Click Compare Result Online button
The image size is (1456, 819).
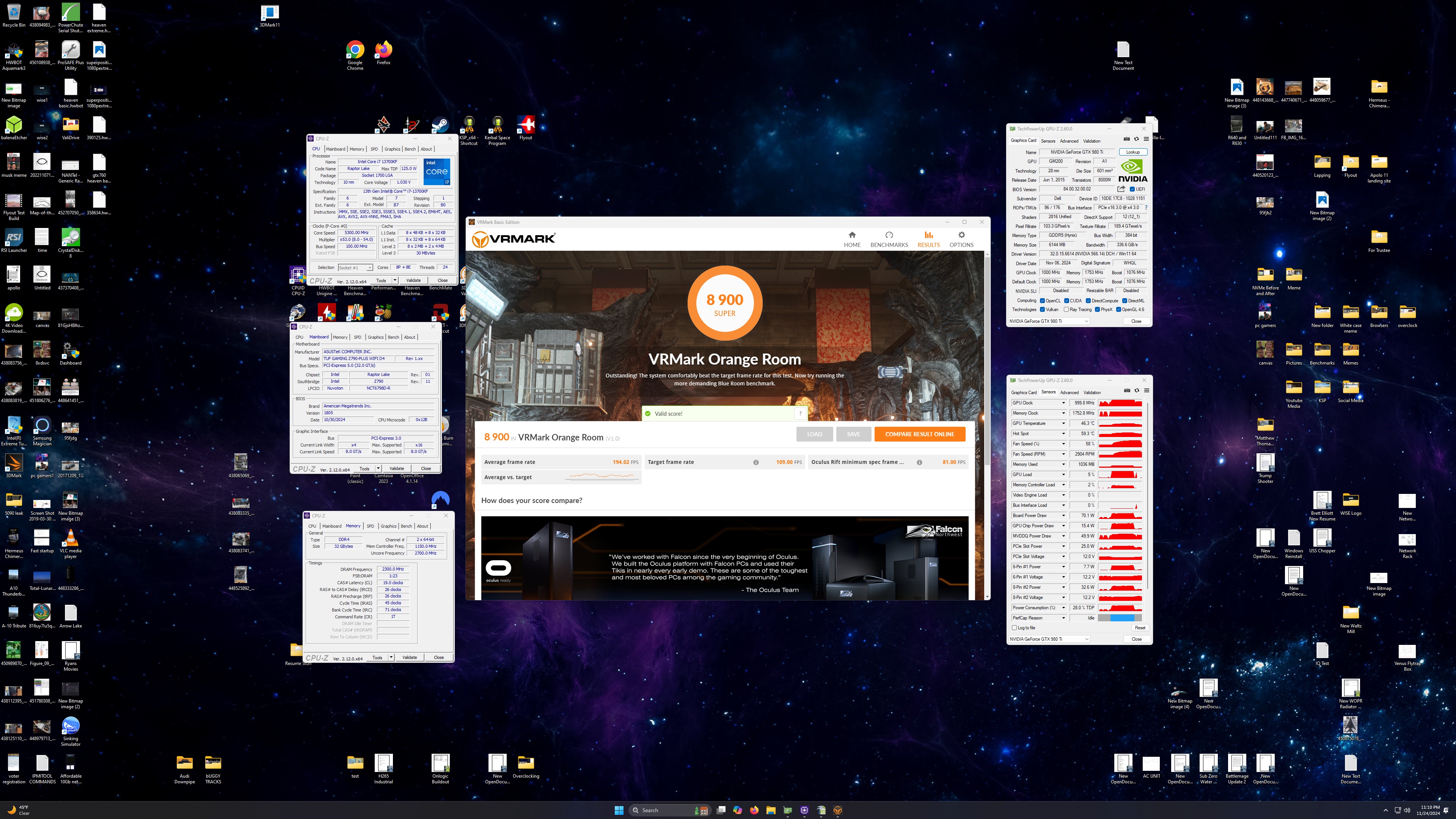pos(920,434)
